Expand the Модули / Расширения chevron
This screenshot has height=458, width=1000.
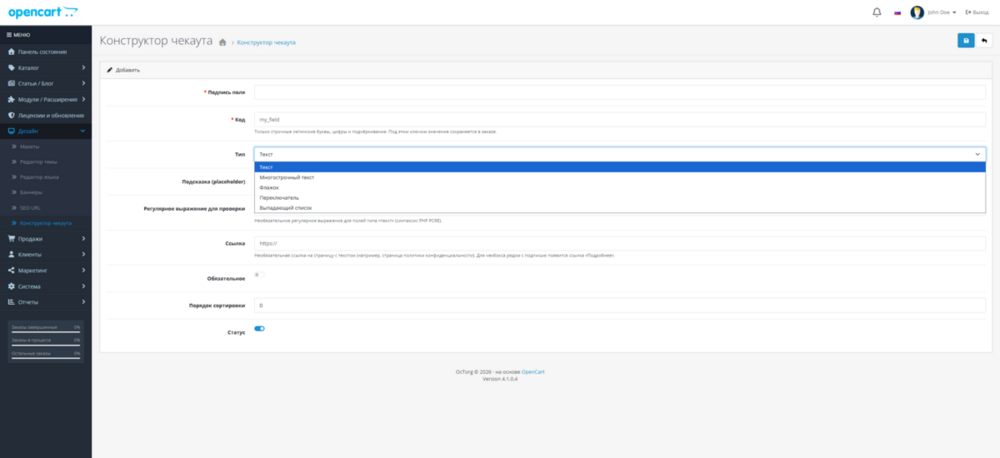tap(84, 100)
